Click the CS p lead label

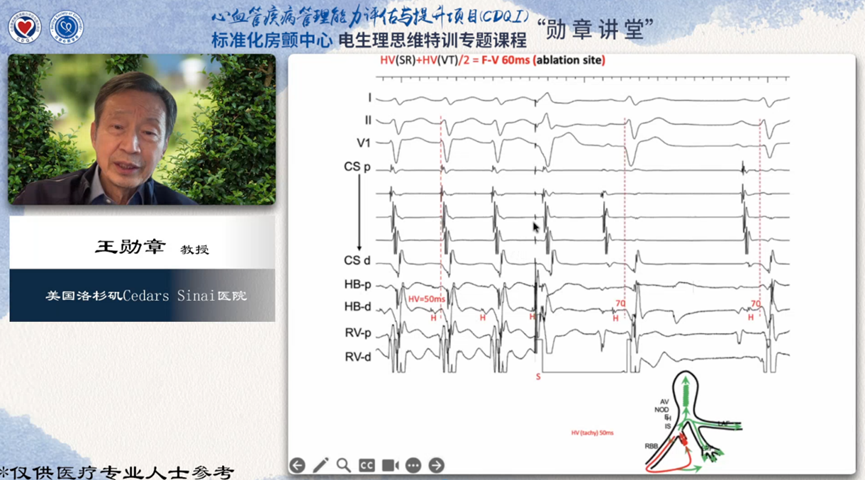pyautogui.click(x=357, y=167)
